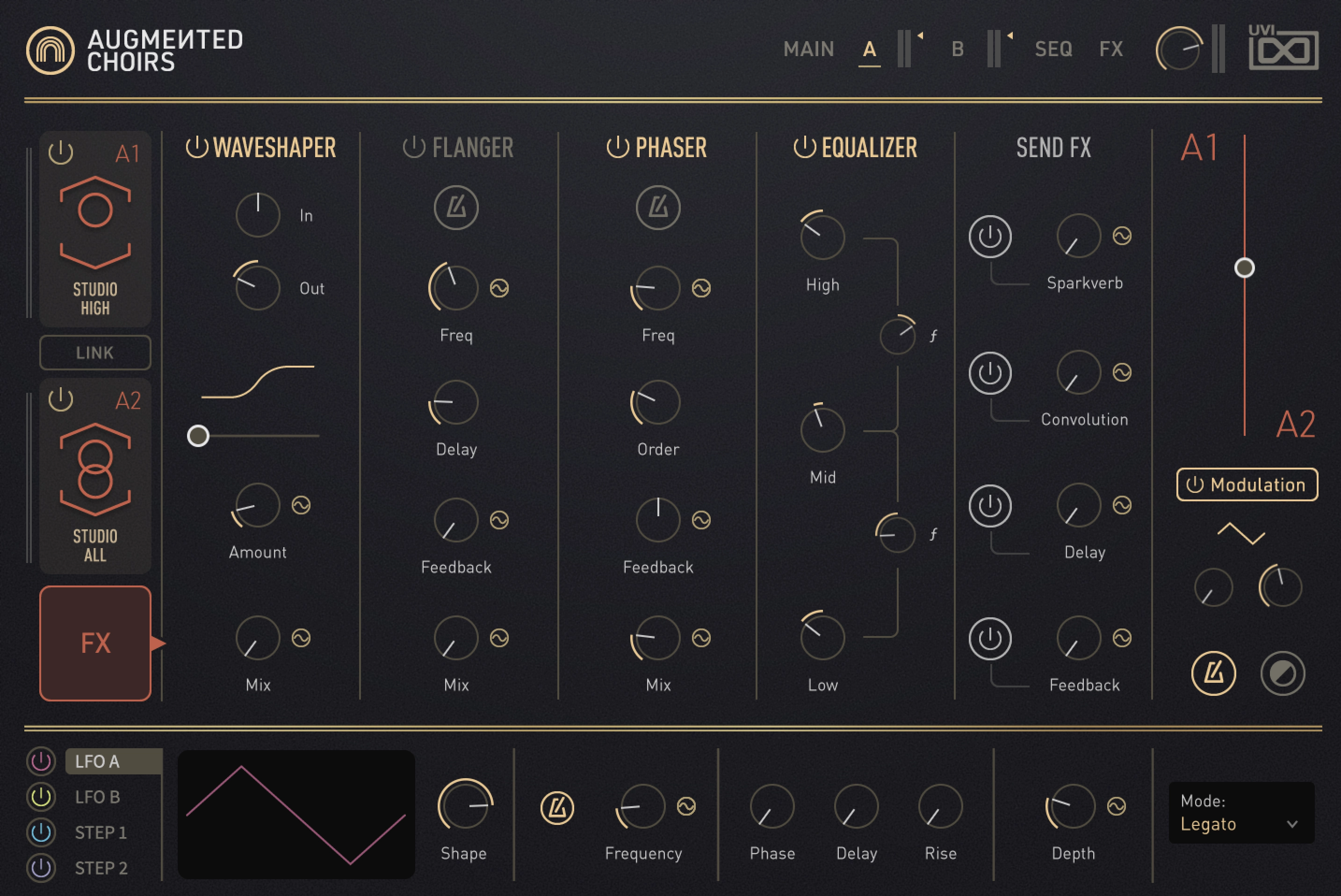
Task: Toggle the LFO A power icon
Action: [41, 761]
